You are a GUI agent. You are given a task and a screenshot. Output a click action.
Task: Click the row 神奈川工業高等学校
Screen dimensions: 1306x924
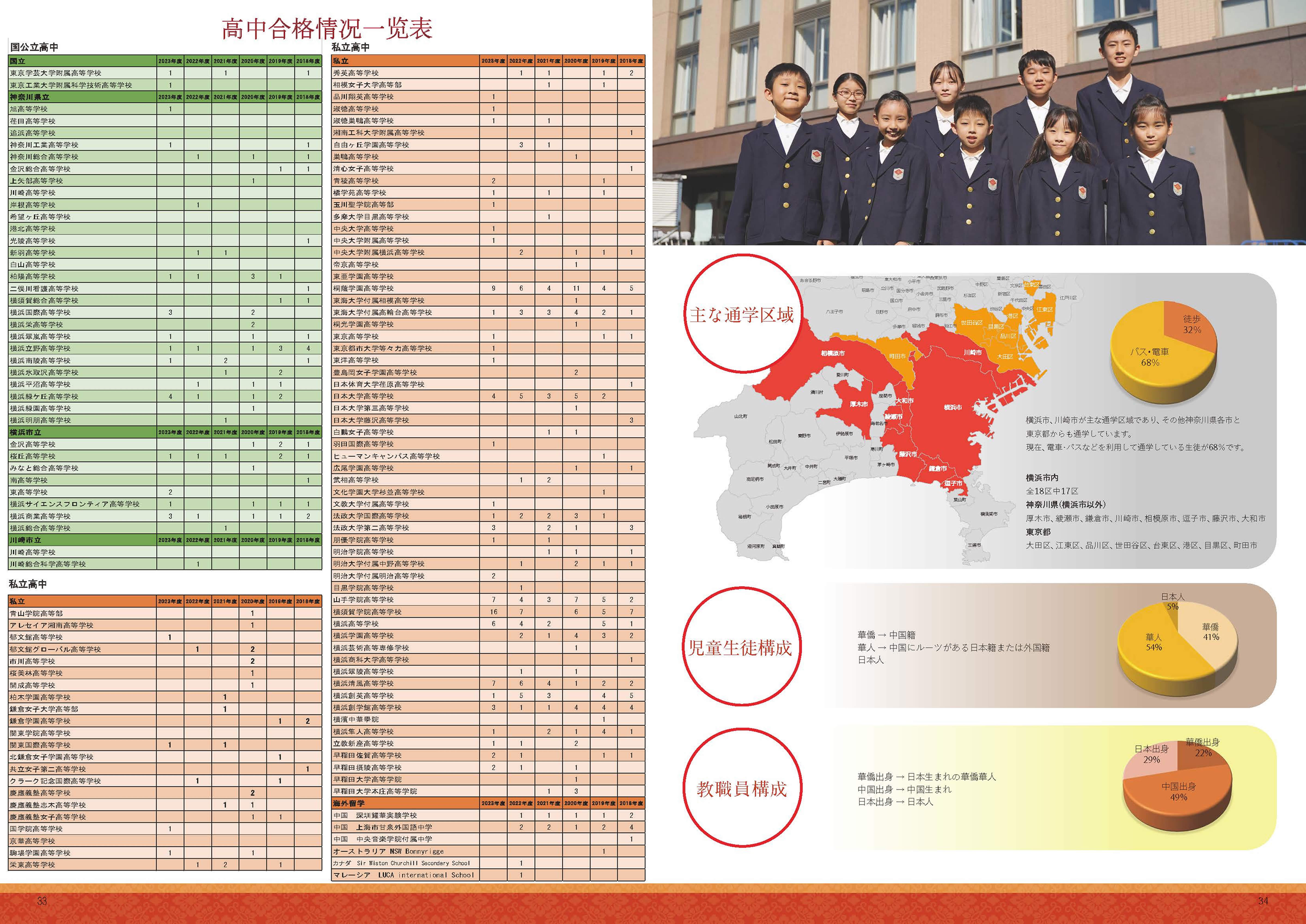pos(165,145)
